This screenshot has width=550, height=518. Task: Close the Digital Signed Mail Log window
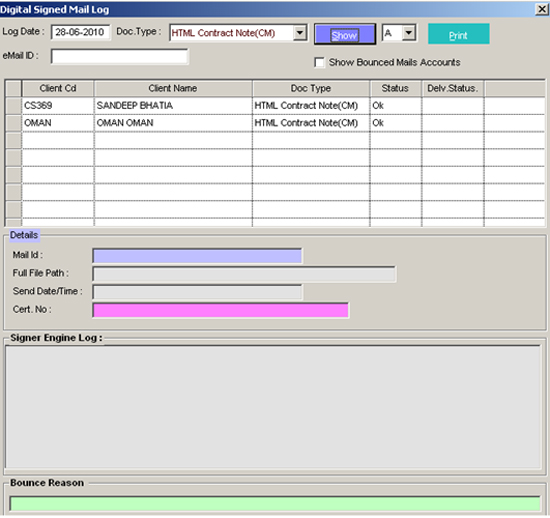pos(542,9)
